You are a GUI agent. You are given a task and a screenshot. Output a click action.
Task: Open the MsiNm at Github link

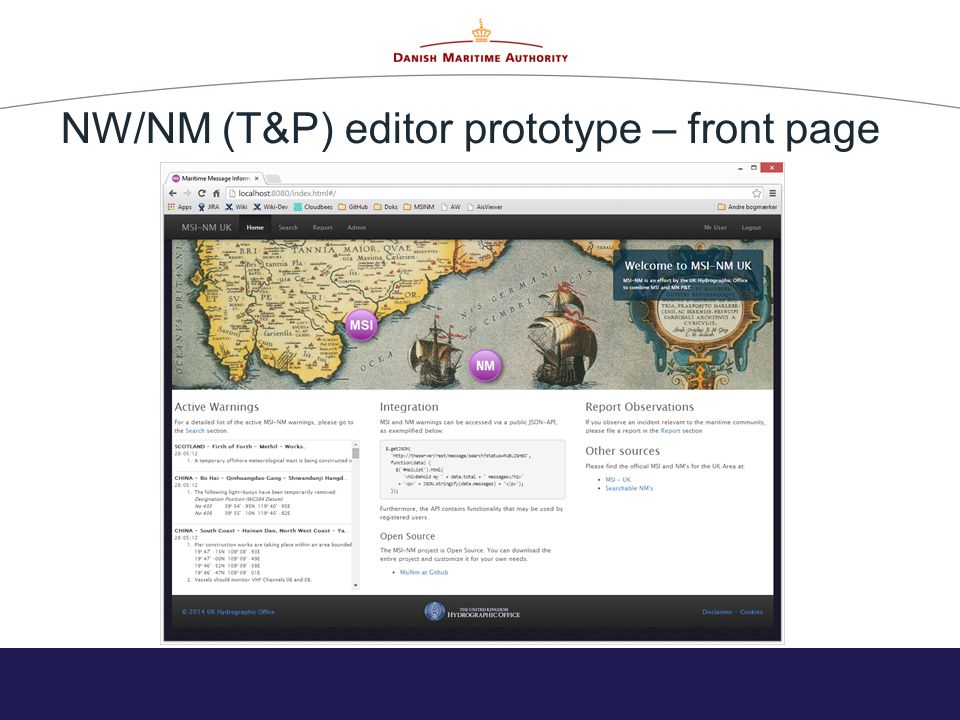click(x=424, y=572)
